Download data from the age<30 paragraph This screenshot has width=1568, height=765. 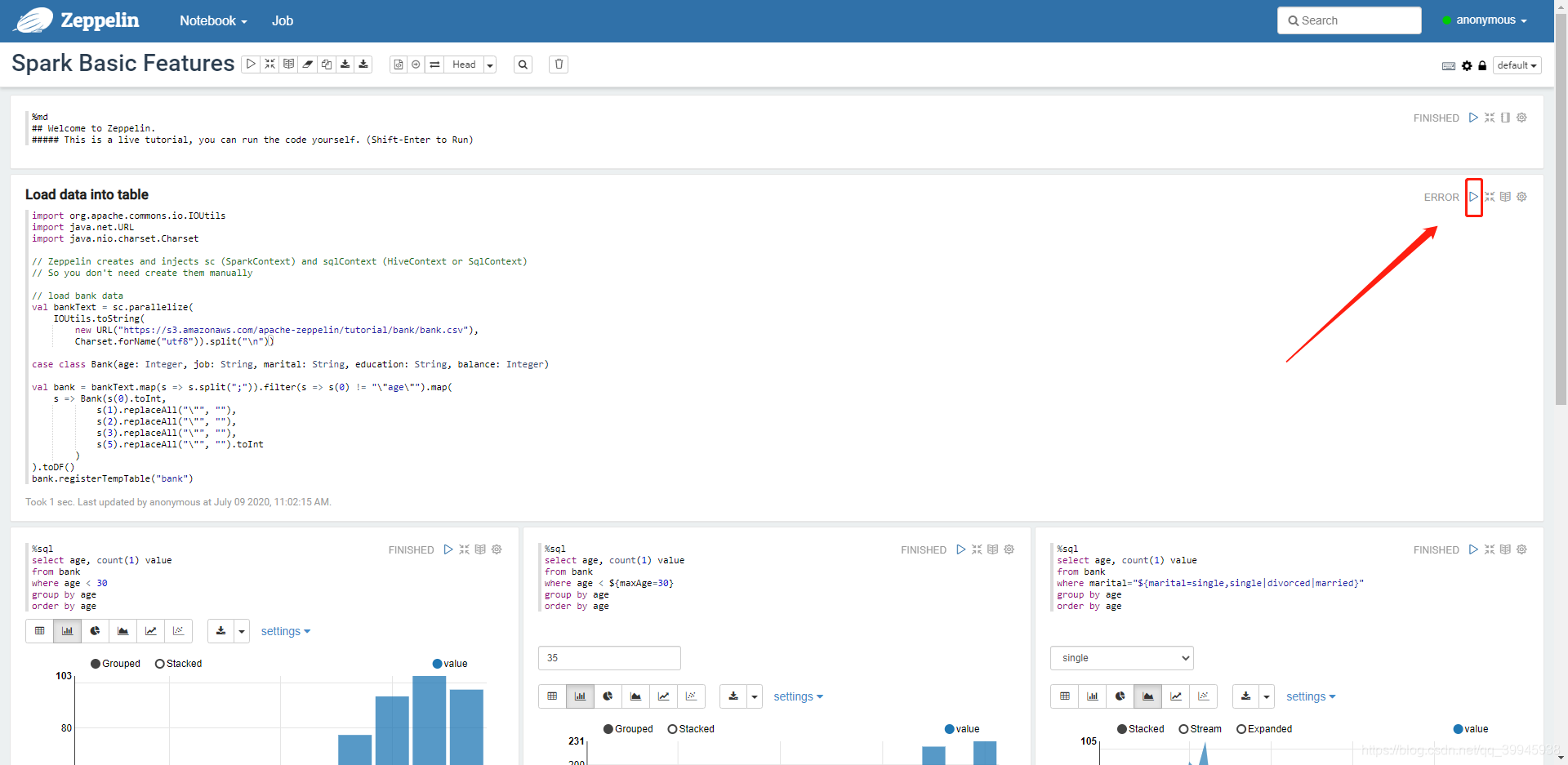(x=220, y=631)
